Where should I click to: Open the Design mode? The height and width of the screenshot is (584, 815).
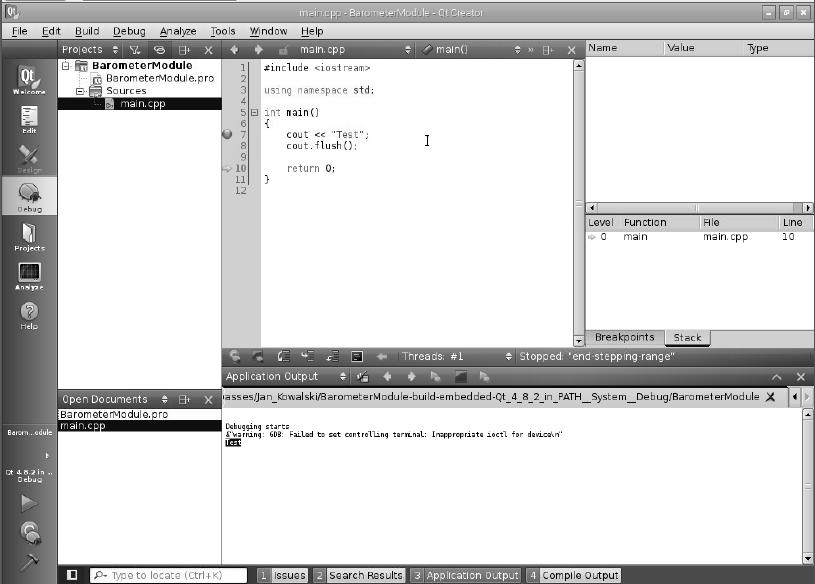coord(29,158)
